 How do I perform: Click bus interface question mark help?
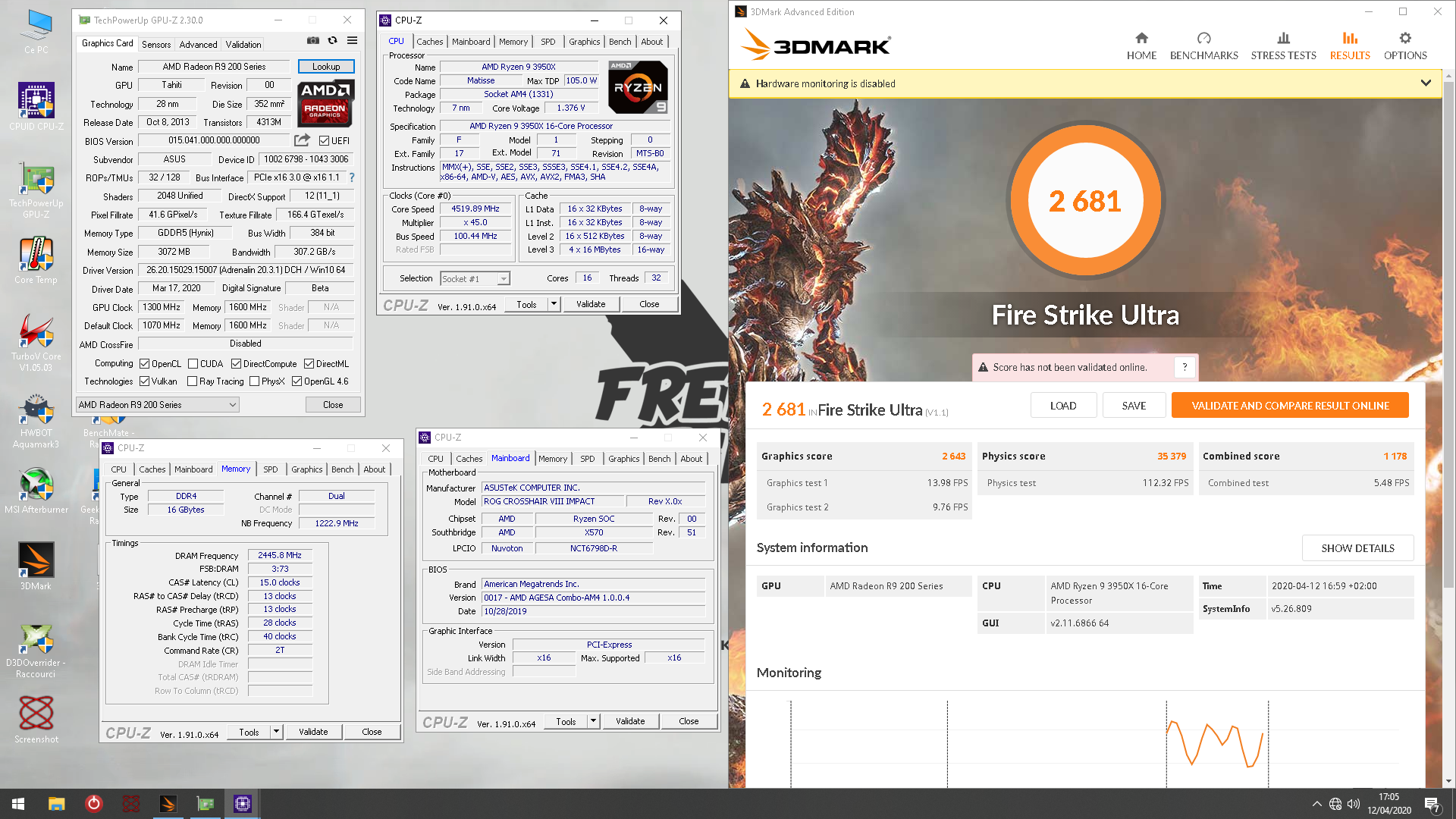click(351, 177)
